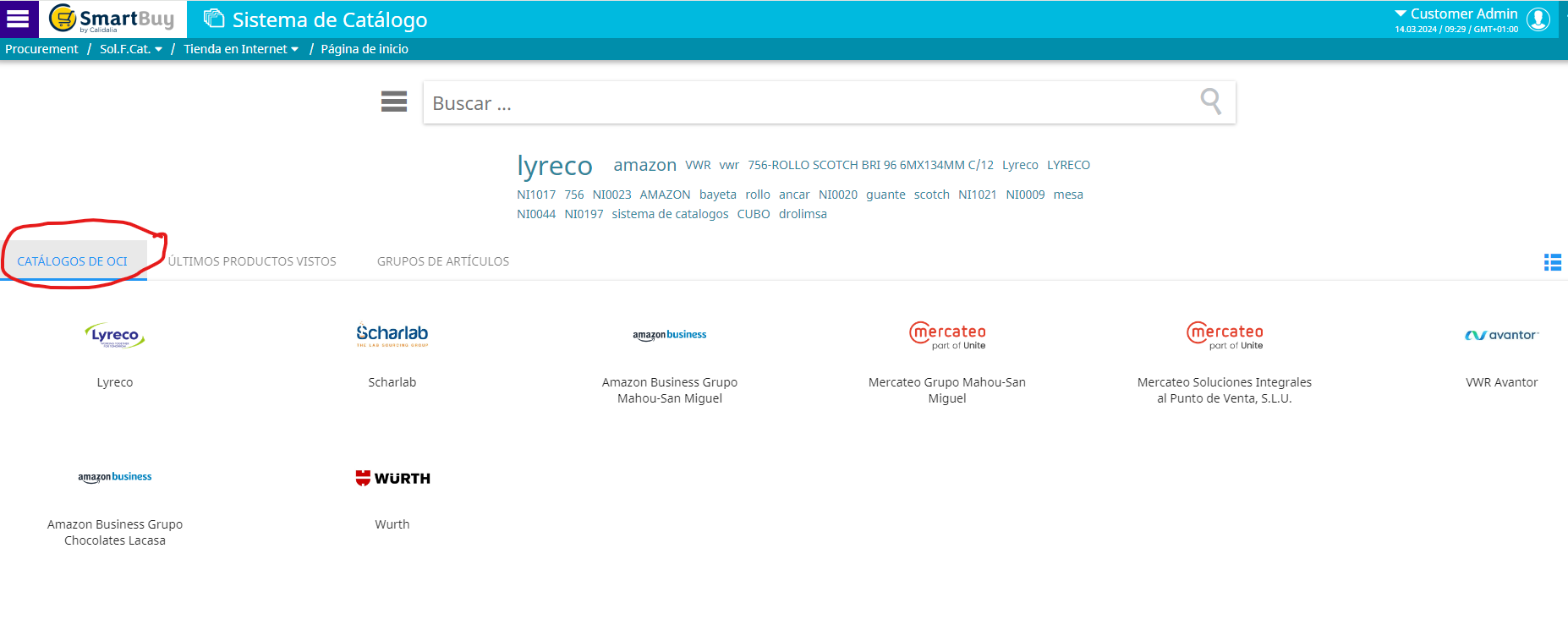Click the Sistema de Catálogo title

330,19
